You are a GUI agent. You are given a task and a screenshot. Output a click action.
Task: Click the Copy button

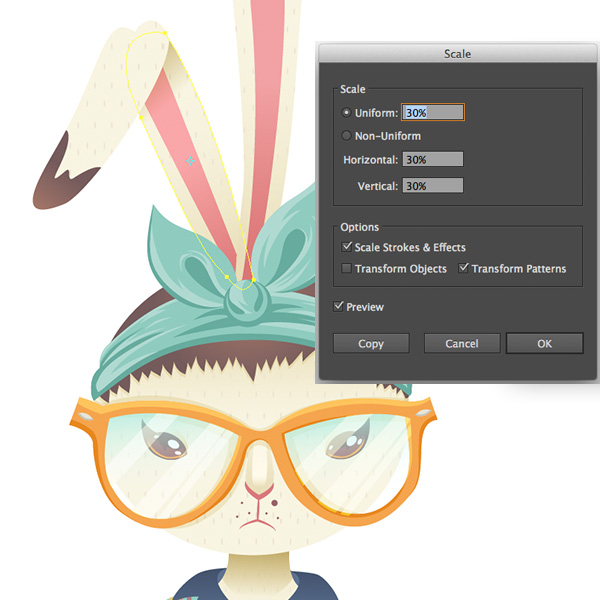[371, 343]
